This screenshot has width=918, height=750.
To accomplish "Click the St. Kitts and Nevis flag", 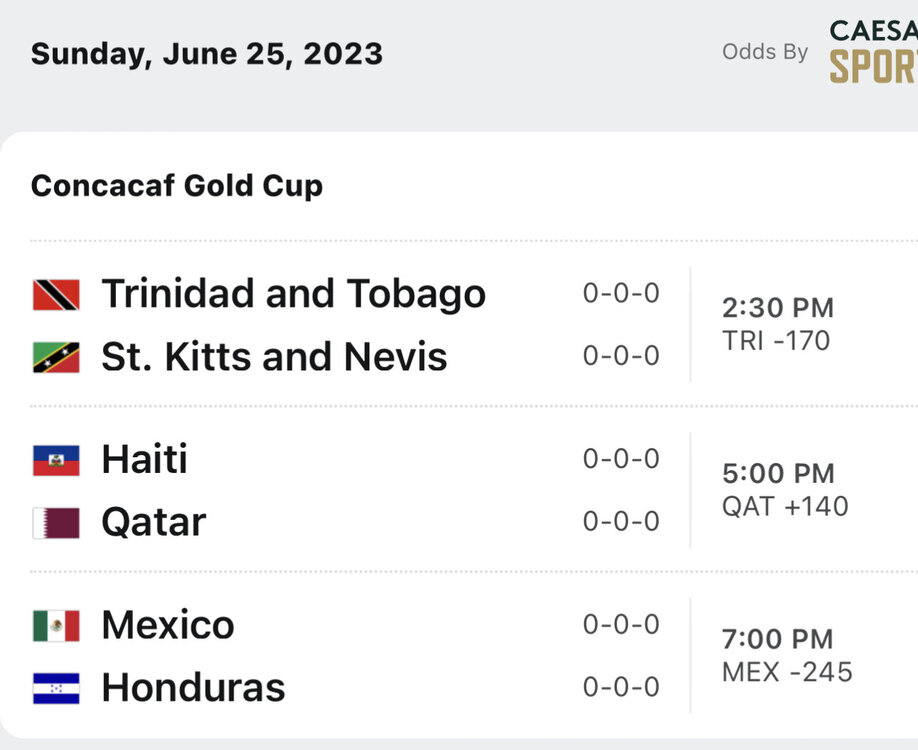I will (x=56, y=357).
